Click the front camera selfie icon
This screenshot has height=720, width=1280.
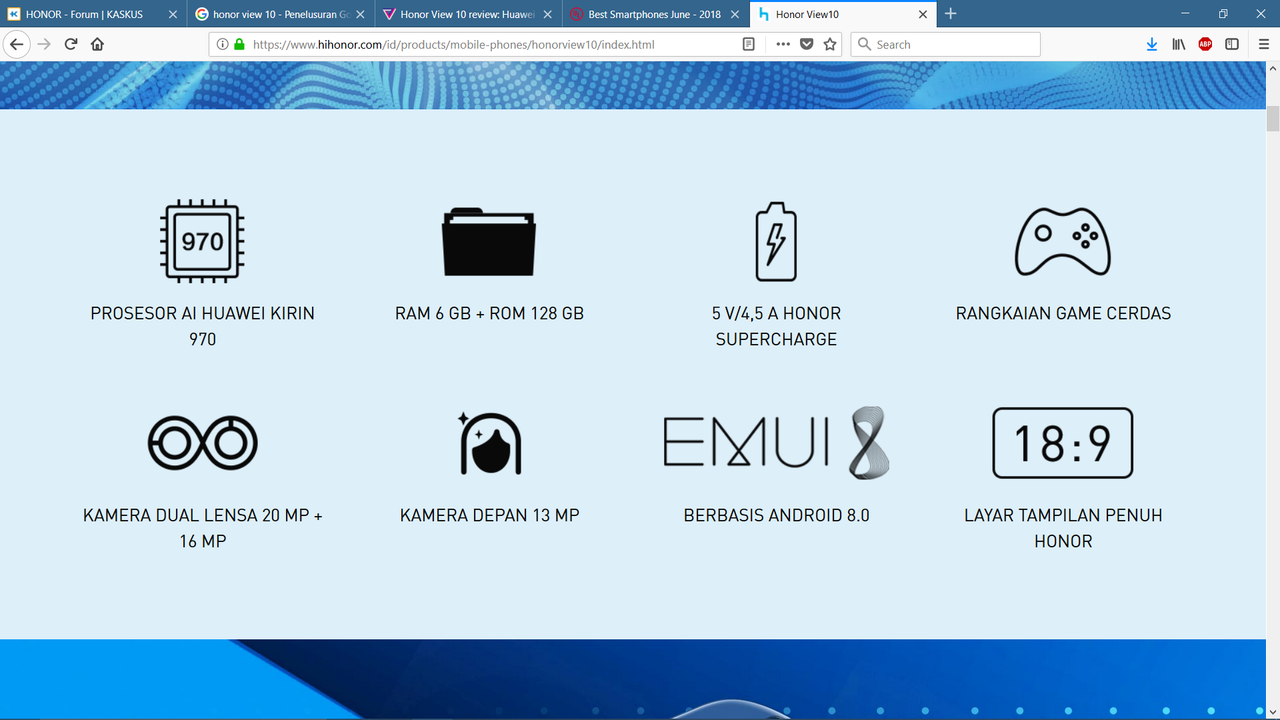tap(490, 442)
